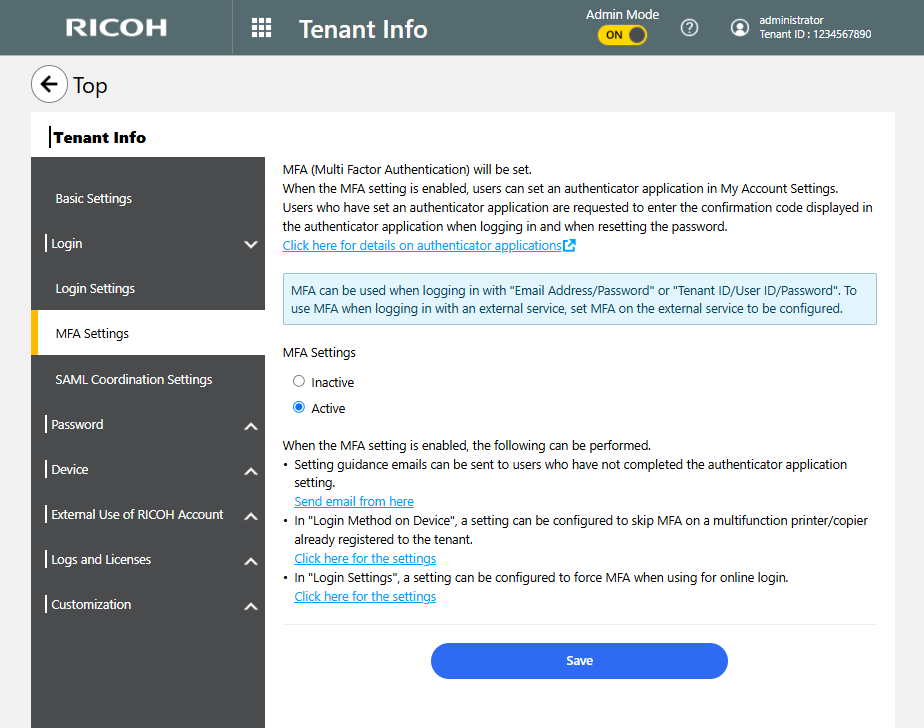Expand the Password section
924x728 pixels.
(x=251, y=425)
